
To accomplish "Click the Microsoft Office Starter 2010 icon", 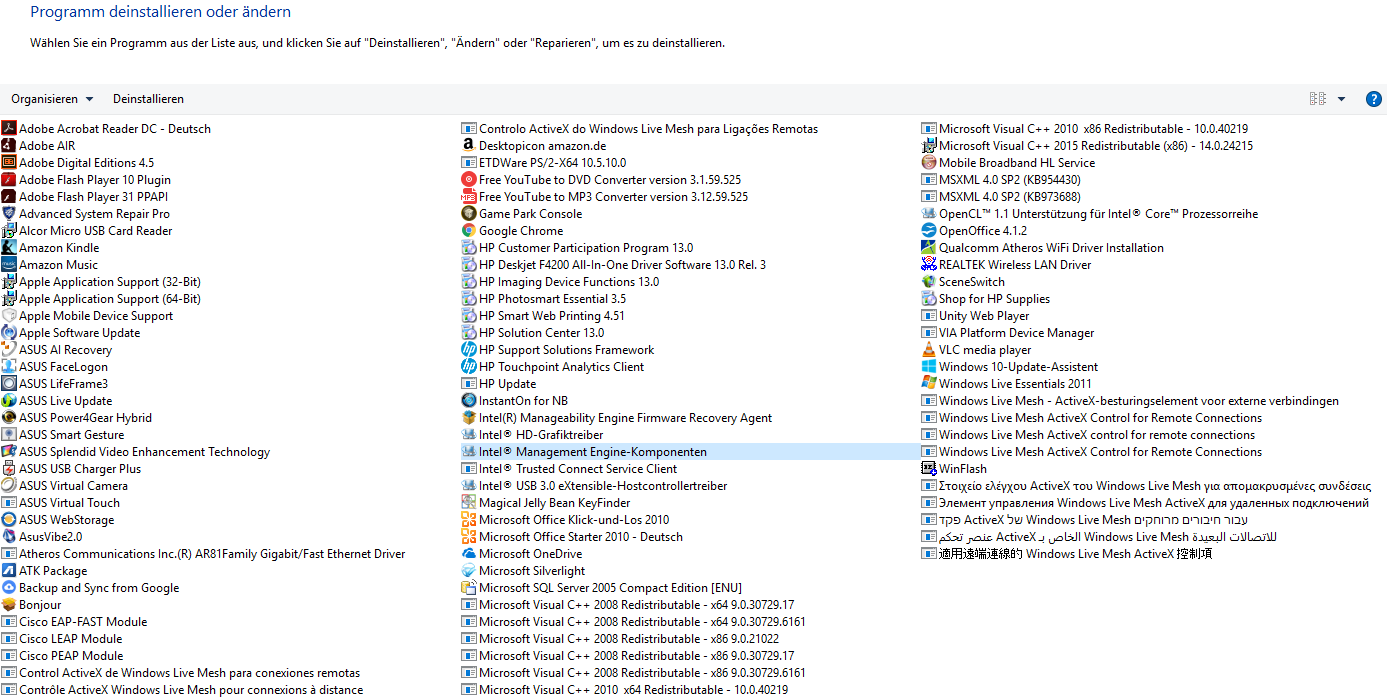I will click(469, 536).
